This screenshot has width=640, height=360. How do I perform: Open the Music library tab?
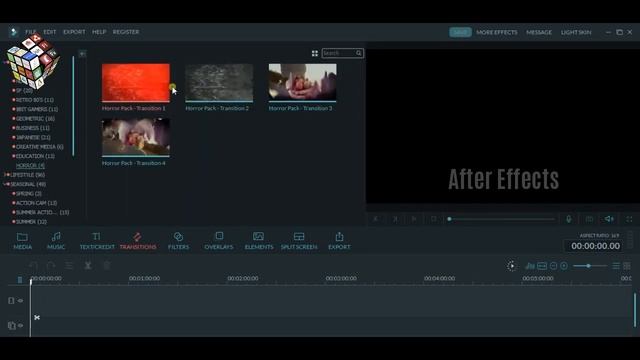coord(56,241)
